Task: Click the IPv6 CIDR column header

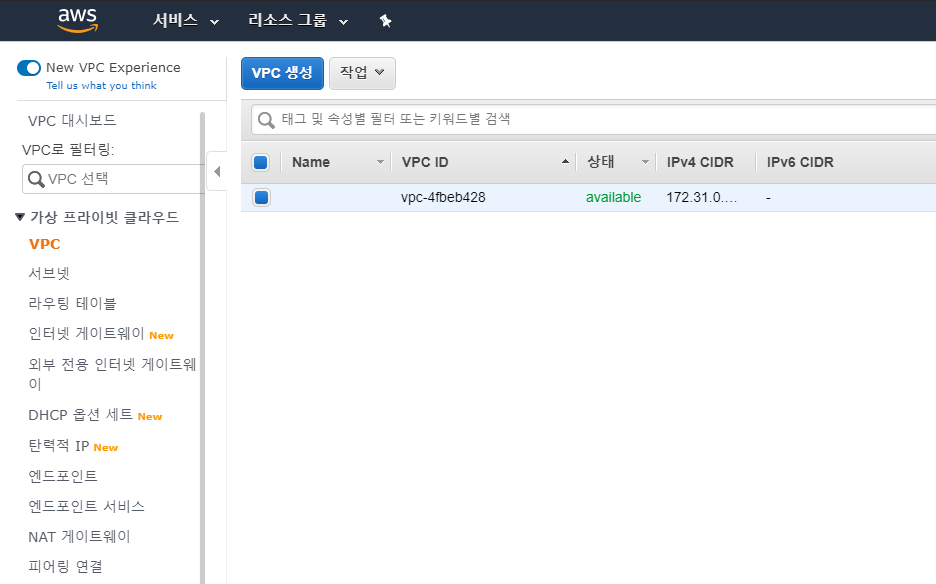Action: (800, 162)
